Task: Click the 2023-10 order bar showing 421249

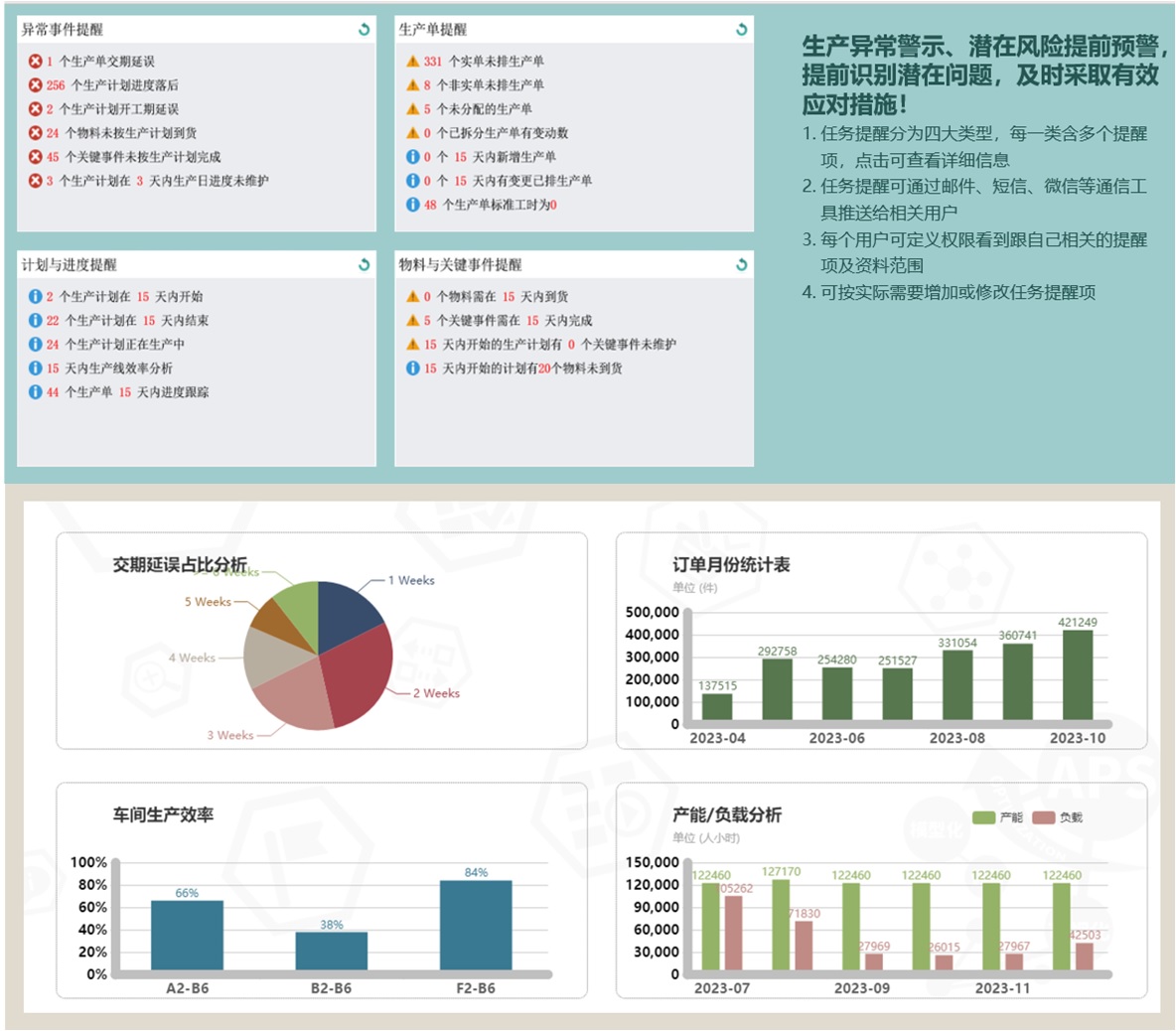Action: (1077, 674)
